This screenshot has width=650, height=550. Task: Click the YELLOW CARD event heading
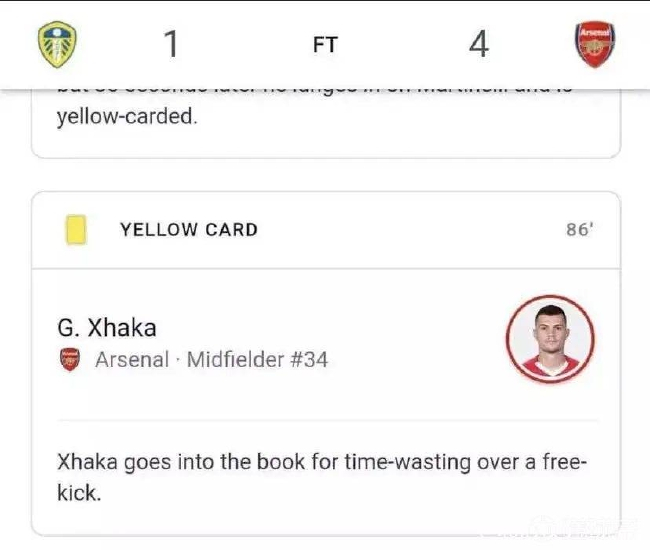tap(189, 230)
